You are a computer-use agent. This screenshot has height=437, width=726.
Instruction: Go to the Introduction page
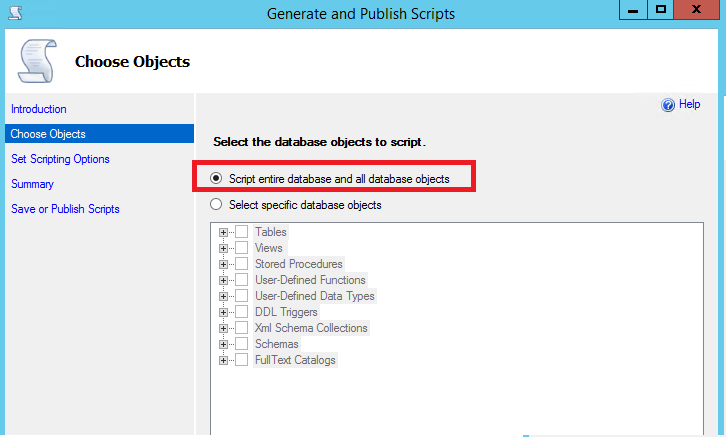click(x=39, y=109)
